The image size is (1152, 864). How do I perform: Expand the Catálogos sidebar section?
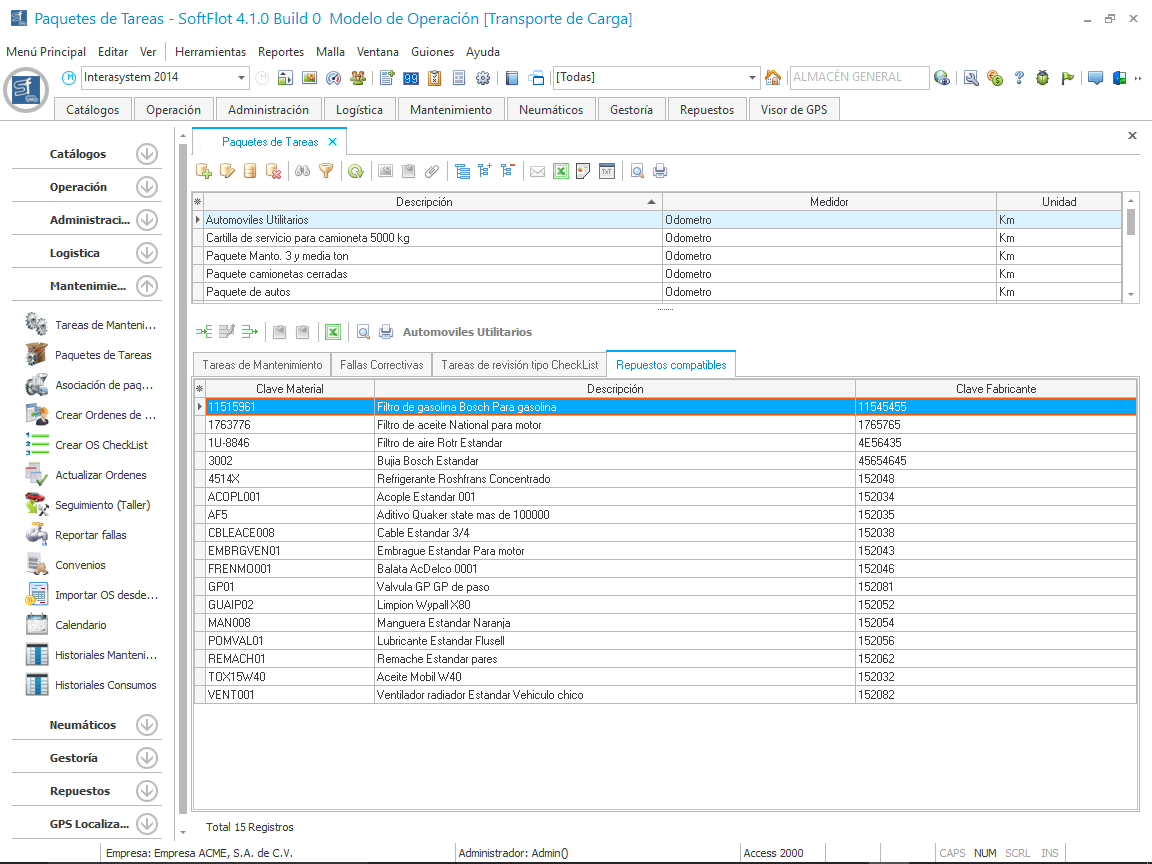pos(147,154)
